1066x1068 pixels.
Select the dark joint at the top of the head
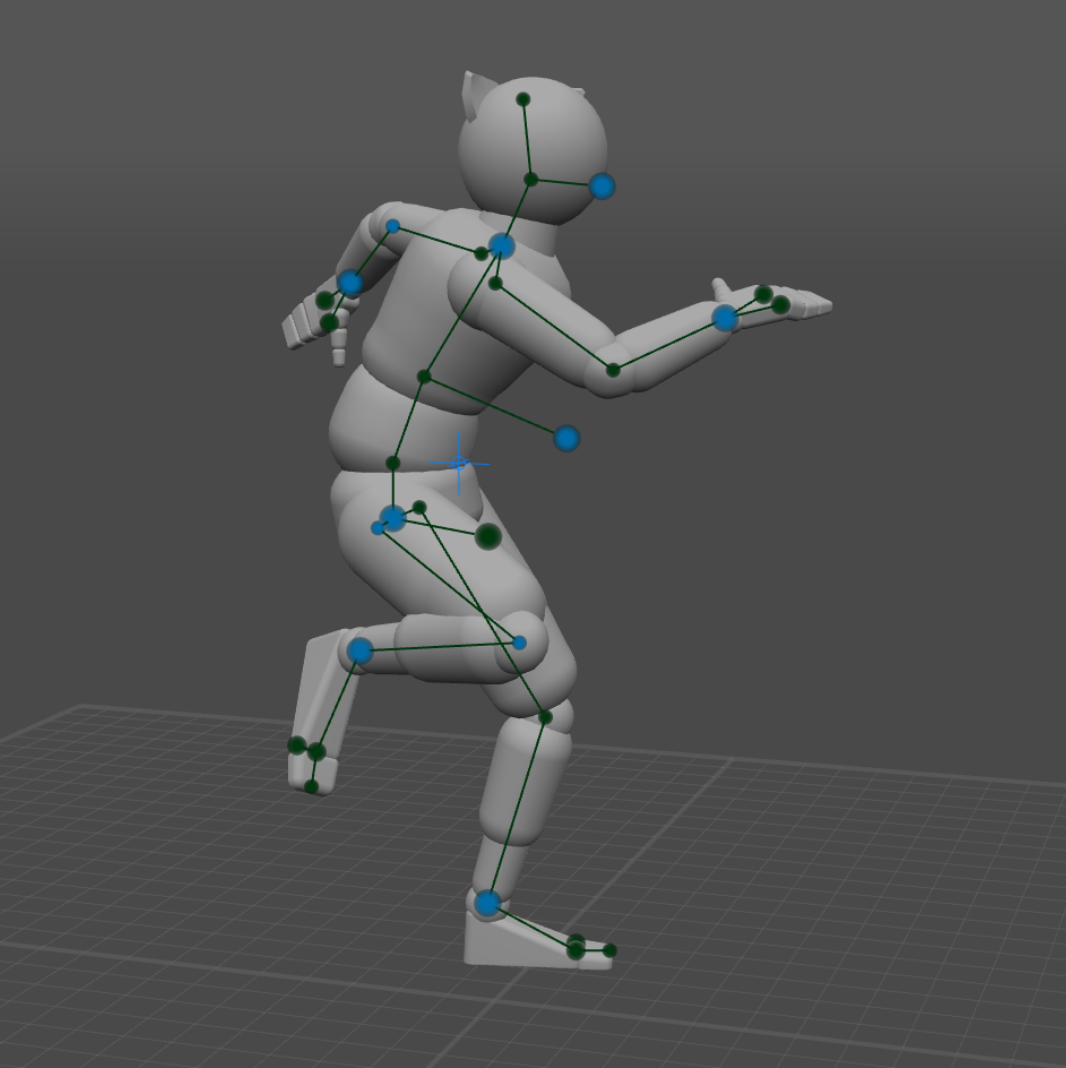click(523, 99)
